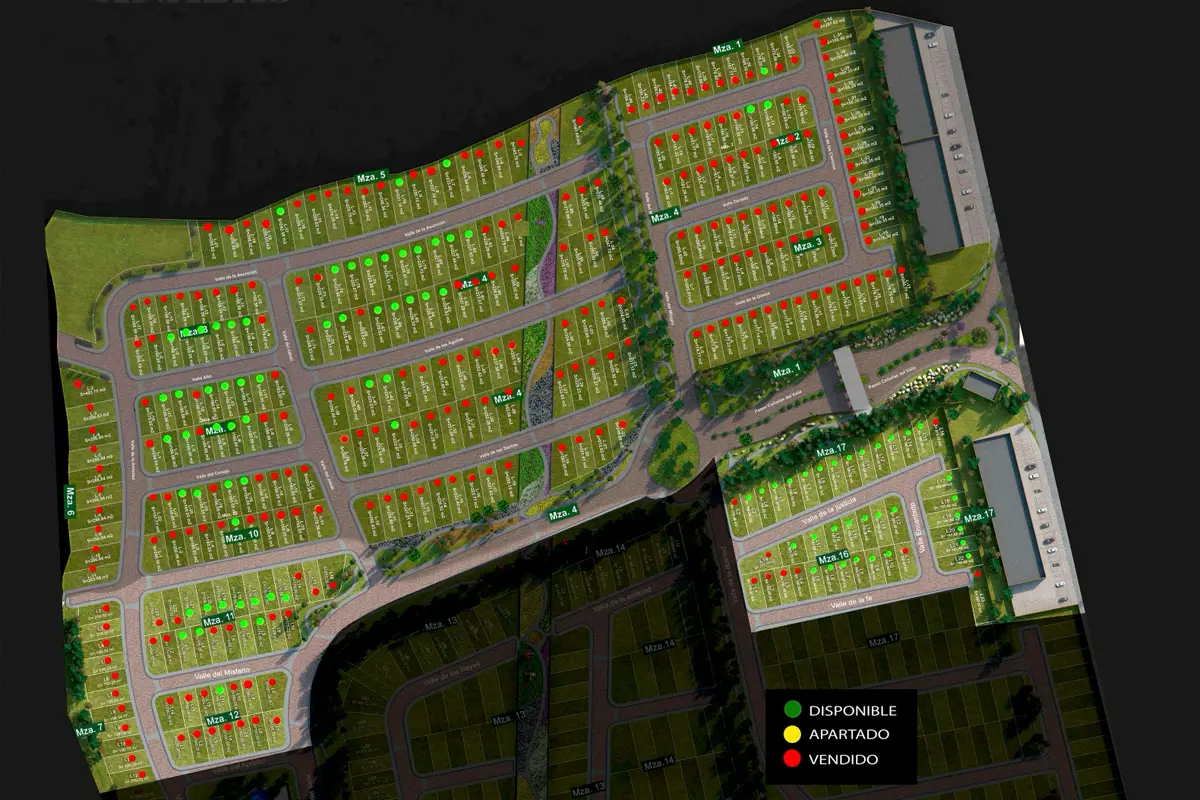The image size is (1200, 800).
Task: Select the Mza. 2 block label
Action: (x=786, y=139)
